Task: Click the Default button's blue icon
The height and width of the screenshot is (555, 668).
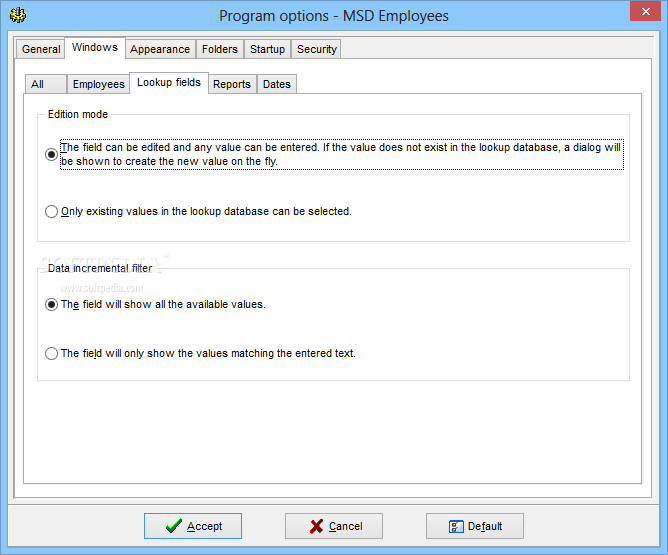Action: point(456,526)
